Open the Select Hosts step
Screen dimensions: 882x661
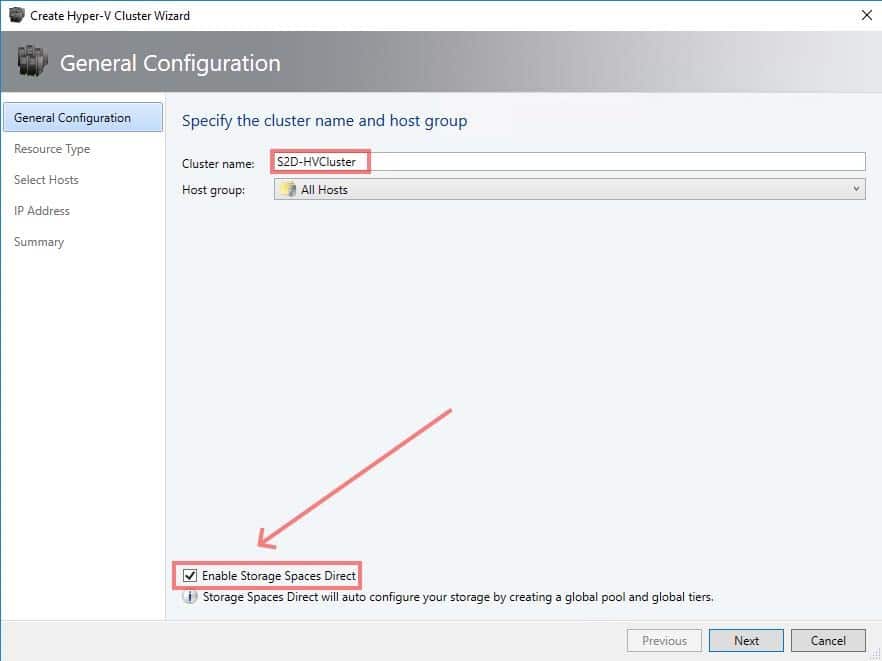[x=46, y=180]
